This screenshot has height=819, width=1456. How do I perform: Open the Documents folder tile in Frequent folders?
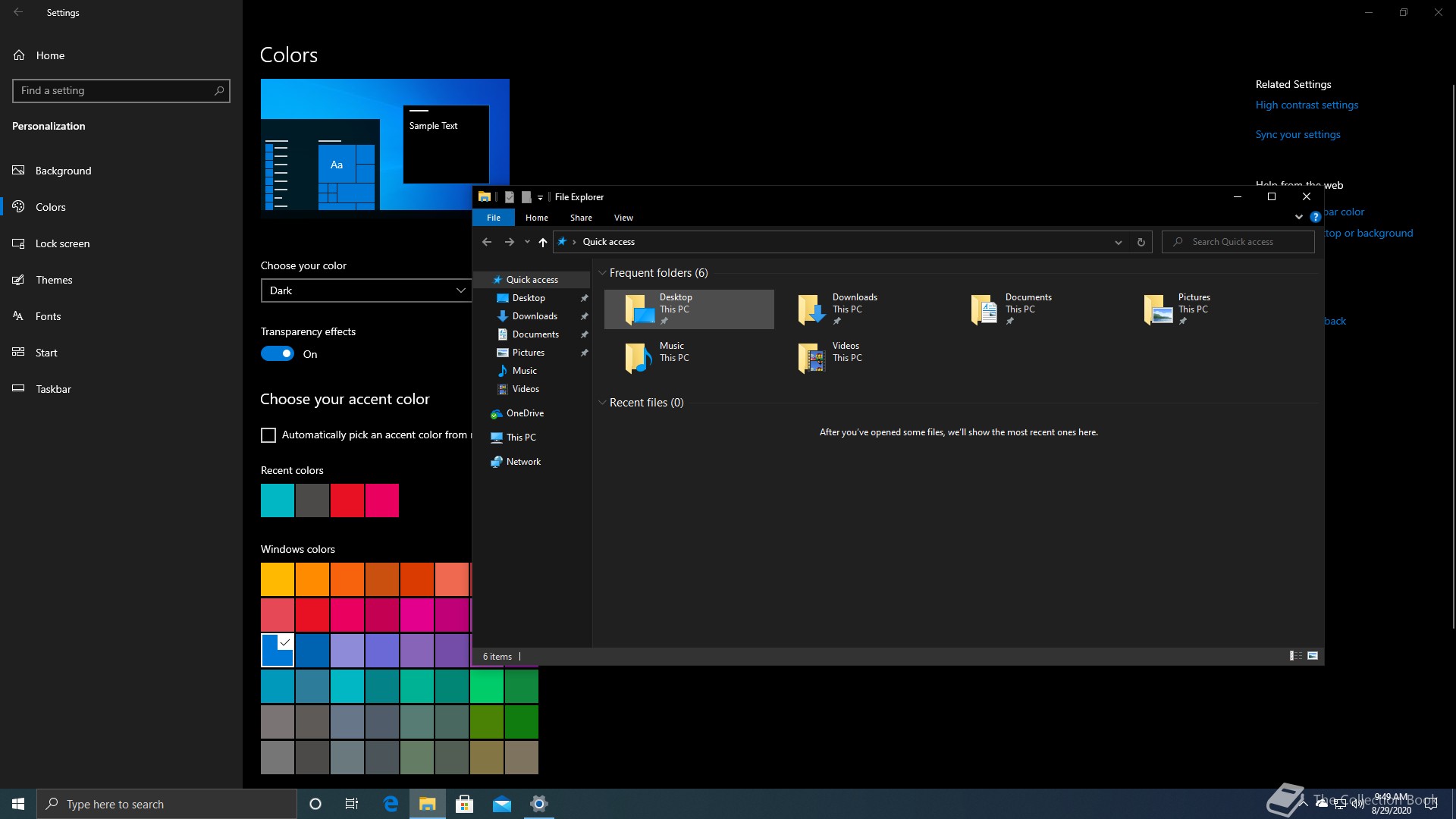(x=1035, y=309)
